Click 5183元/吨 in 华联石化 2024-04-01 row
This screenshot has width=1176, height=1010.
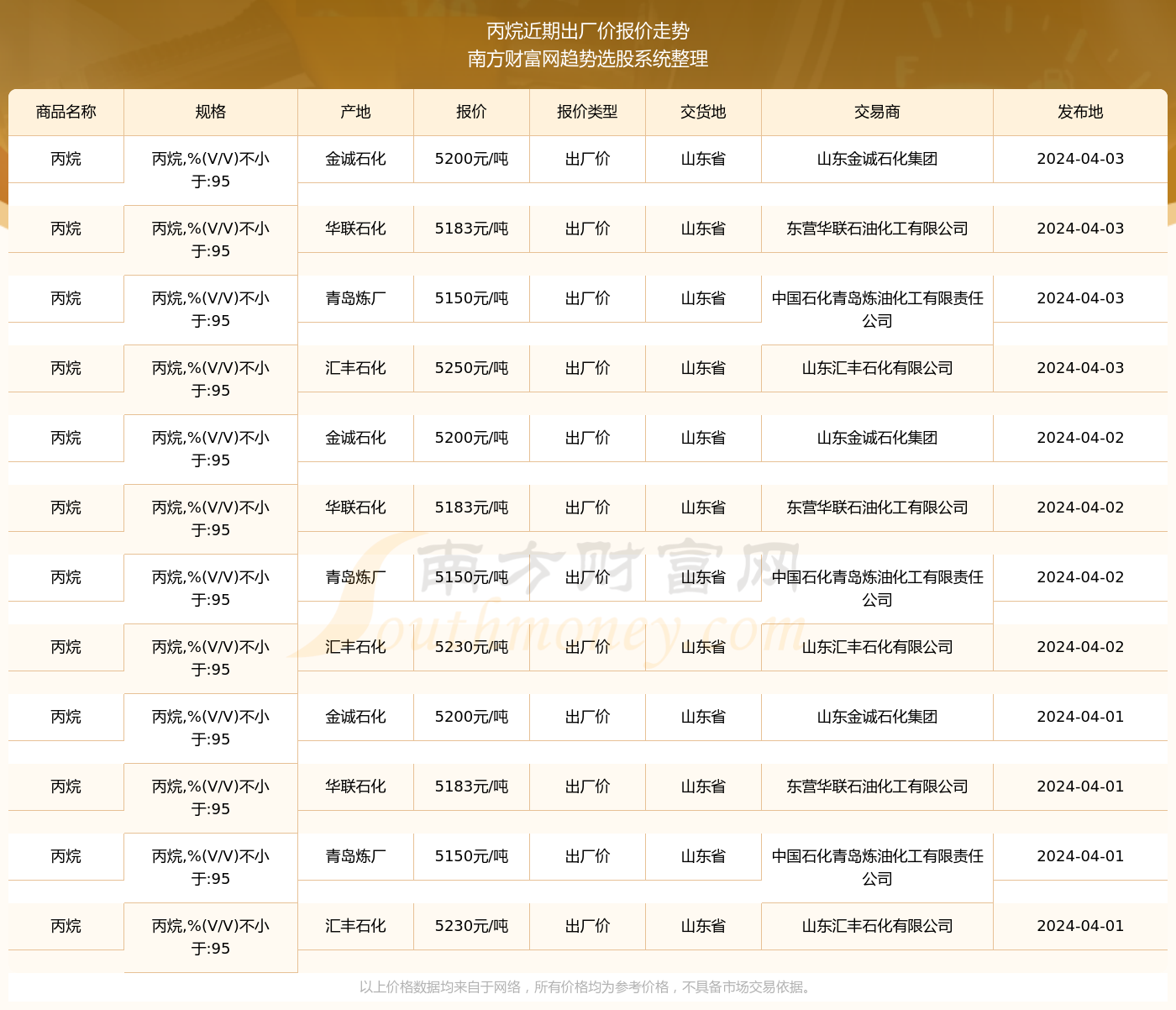(x=471, y=786)
